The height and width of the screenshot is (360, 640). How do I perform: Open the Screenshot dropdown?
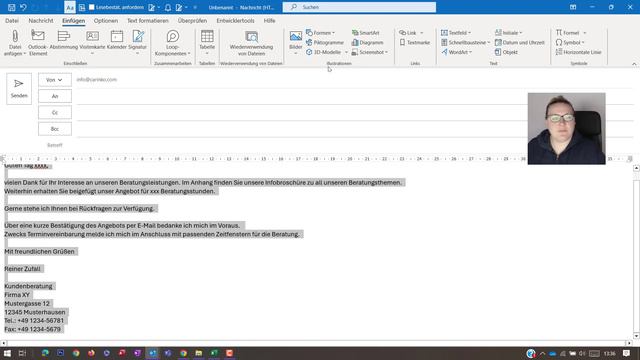coord(370,52)
